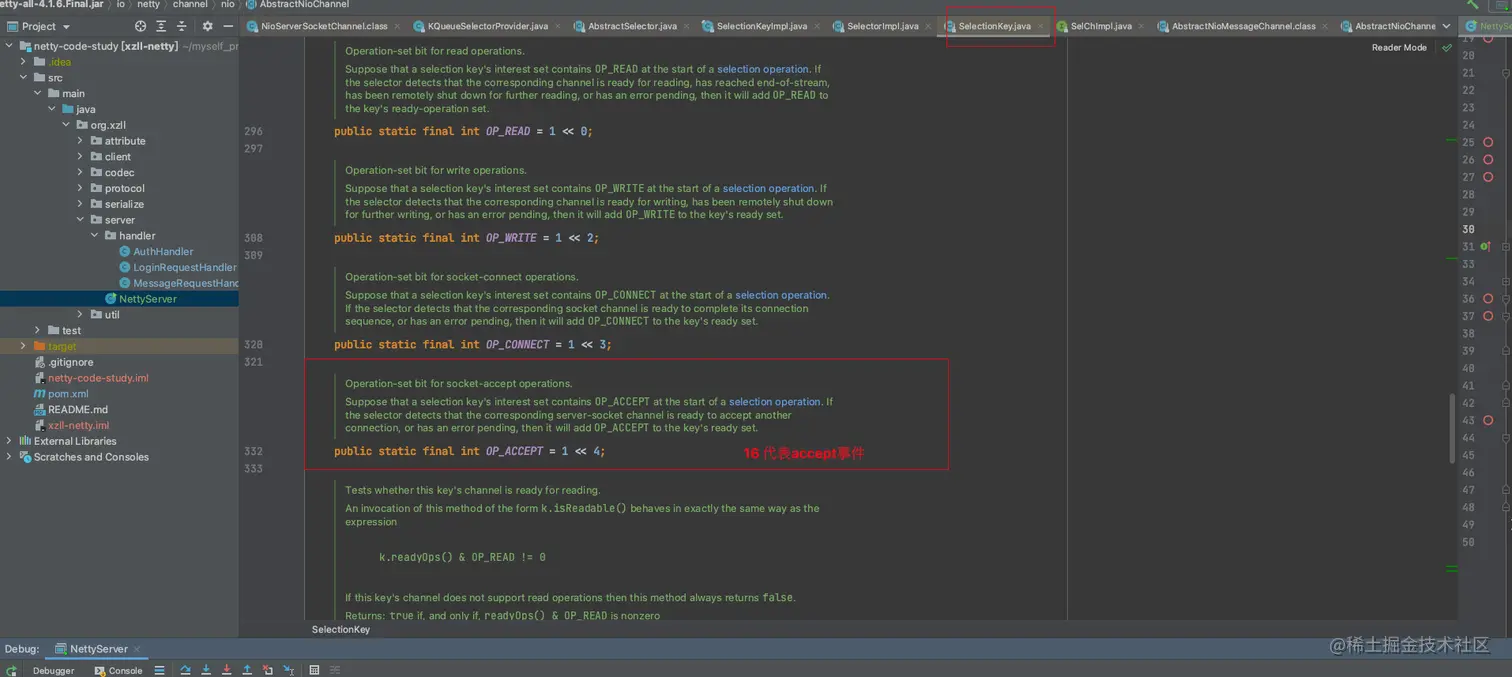Image resolution: width=1512 pixels, height=677 pixels.
Task: Collapse the handler package
Action: point(94,236)
